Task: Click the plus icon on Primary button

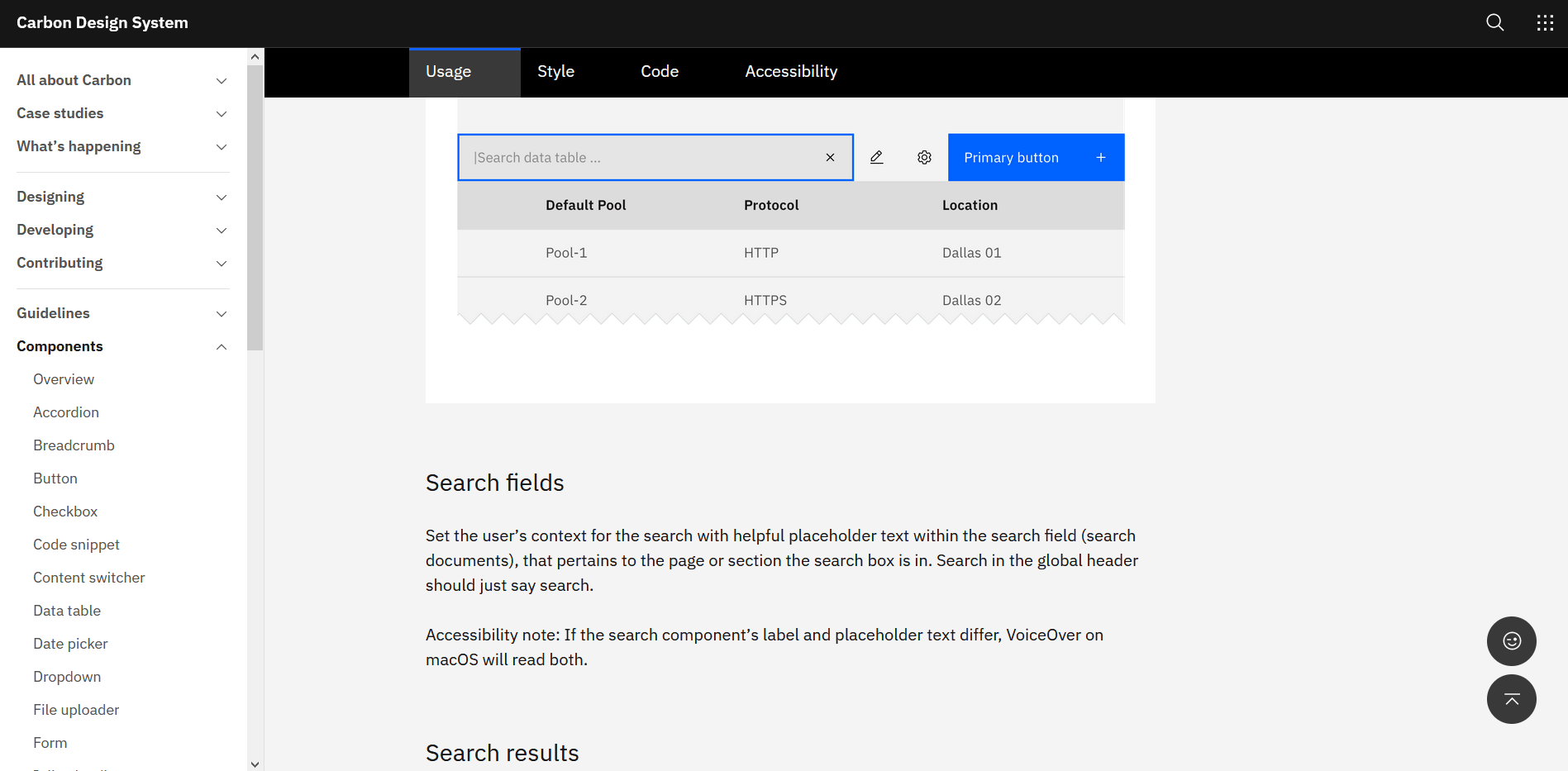Action: coord(1101,157)
